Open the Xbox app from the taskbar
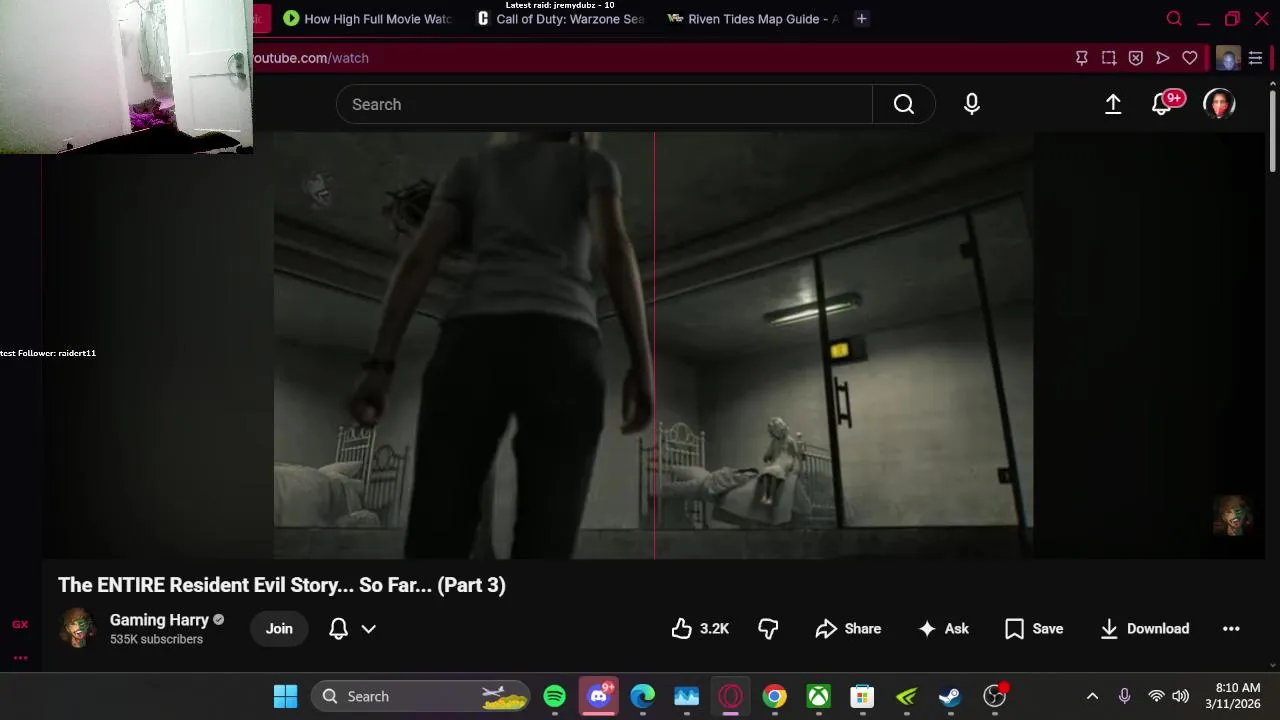1280x720 pixels. [x=818, y=696]
